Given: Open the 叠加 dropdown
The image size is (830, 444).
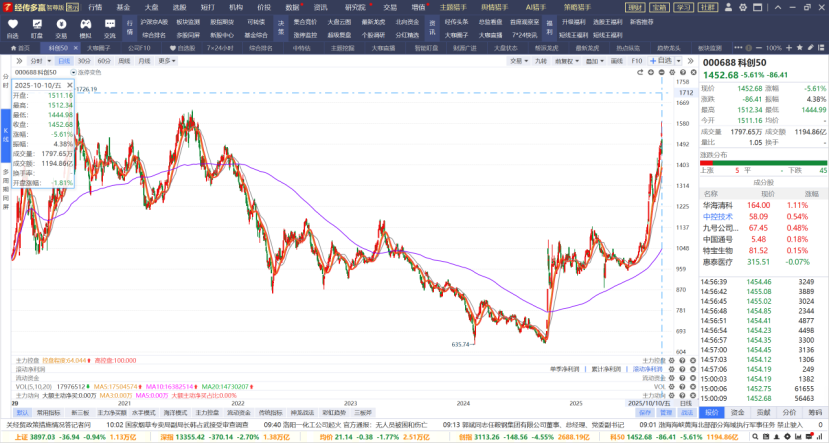Looking at the screenshot, I should click(594, 61).
